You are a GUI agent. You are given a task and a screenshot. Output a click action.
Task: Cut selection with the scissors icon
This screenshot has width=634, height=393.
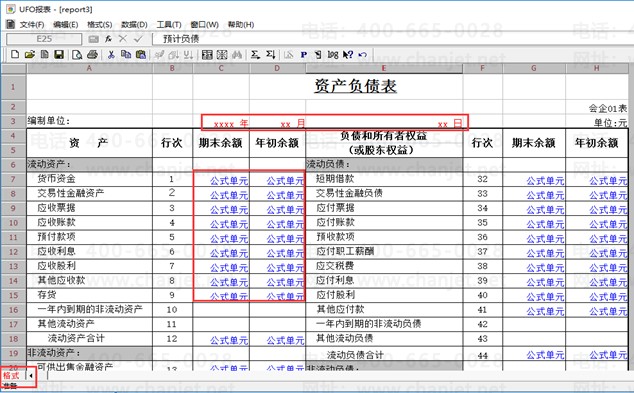[x=111, y=54]
